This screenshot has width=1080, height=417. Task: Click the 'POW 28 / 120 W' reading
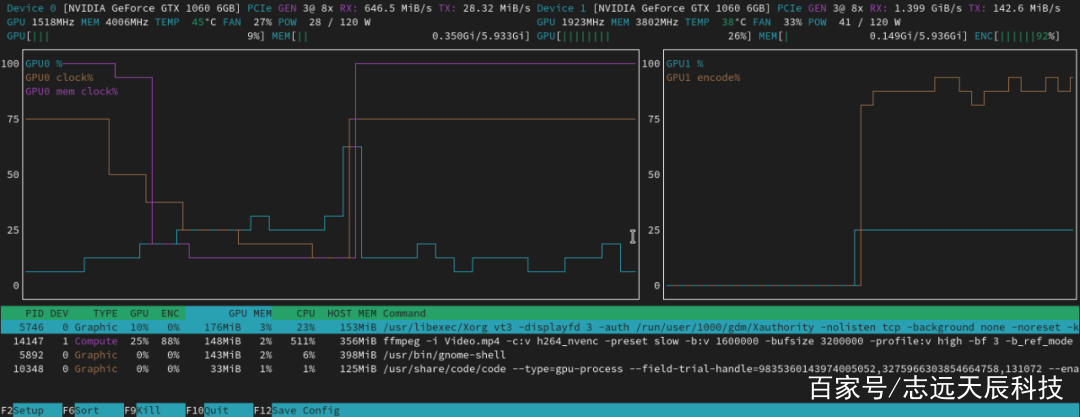coord(322,22)
